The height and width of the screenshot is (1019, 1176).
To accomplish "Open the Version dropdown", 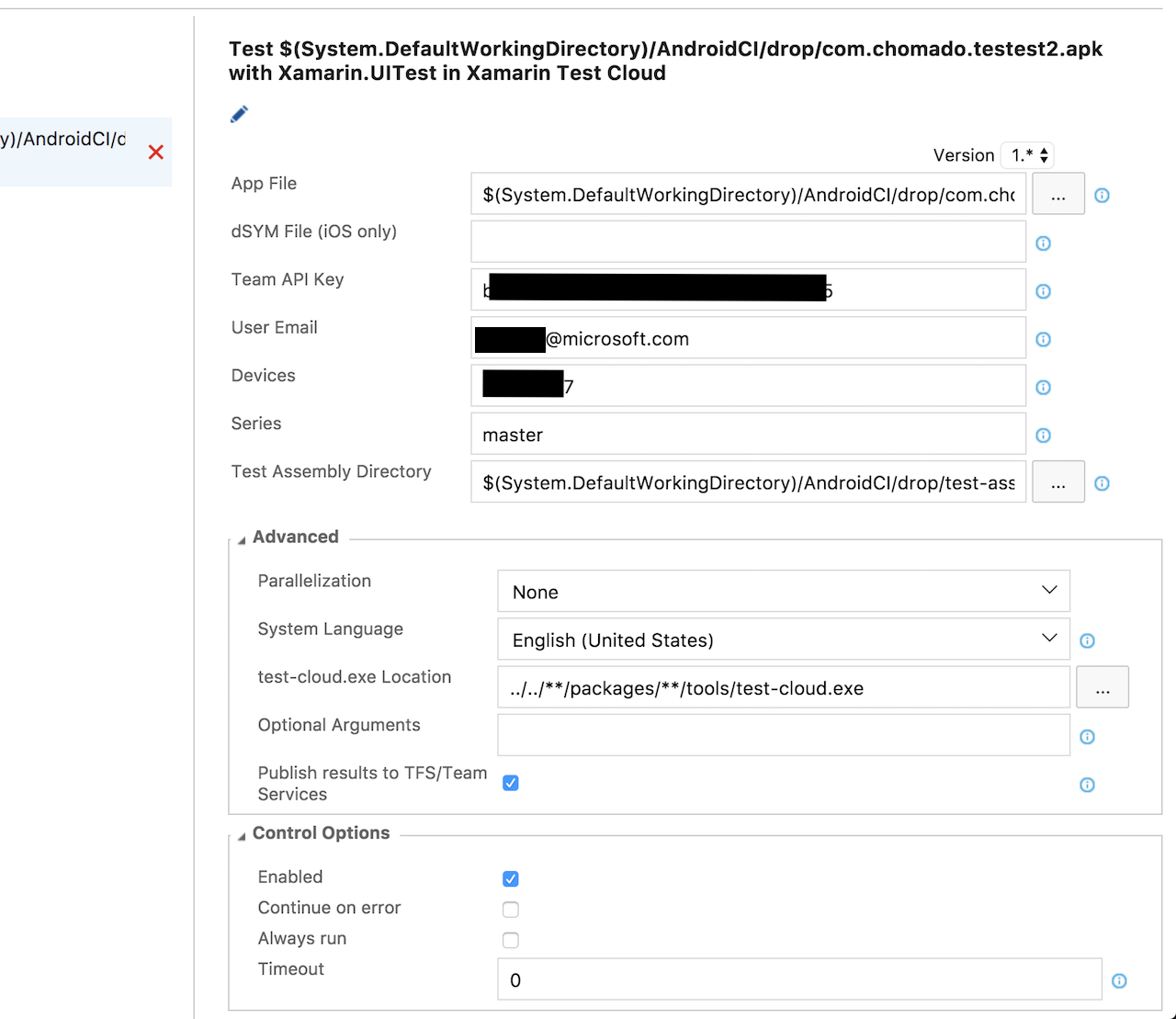I will tap(1027, 155).
